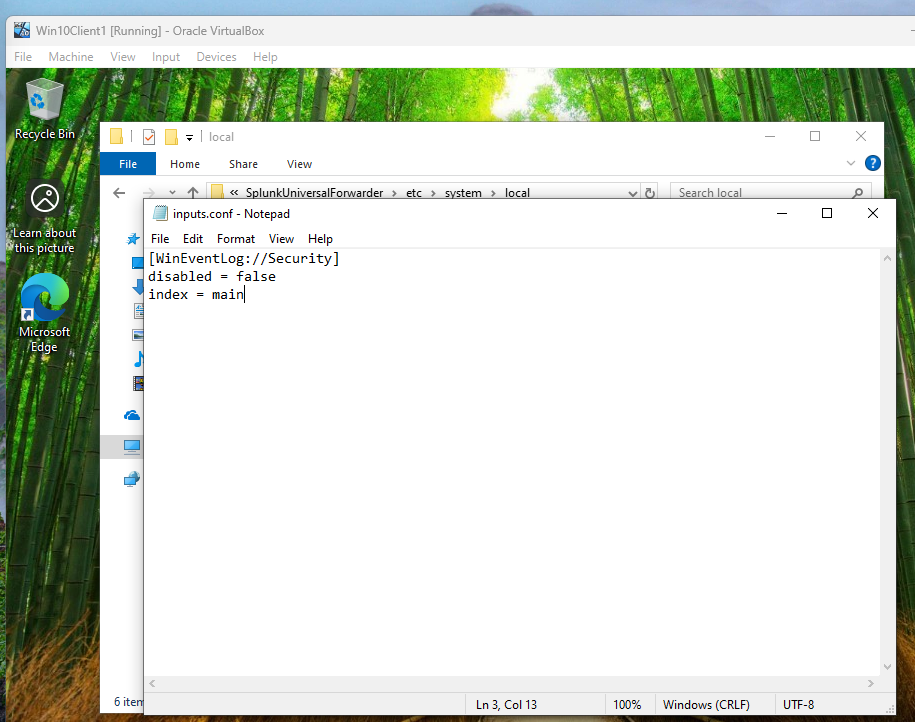This screenshot has width=915, height=722.
Task: Click the etc breadcrumb in address bar
Action: (x=414, y=193)
